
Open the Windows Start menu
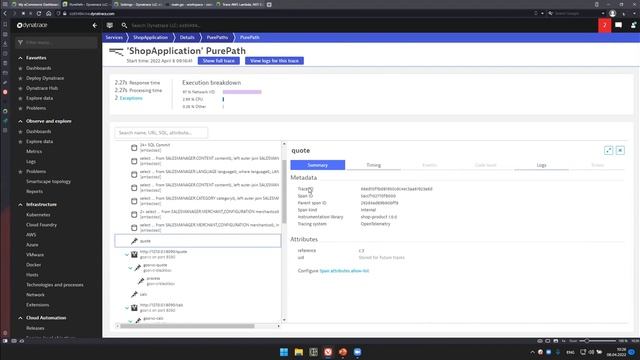284,352
